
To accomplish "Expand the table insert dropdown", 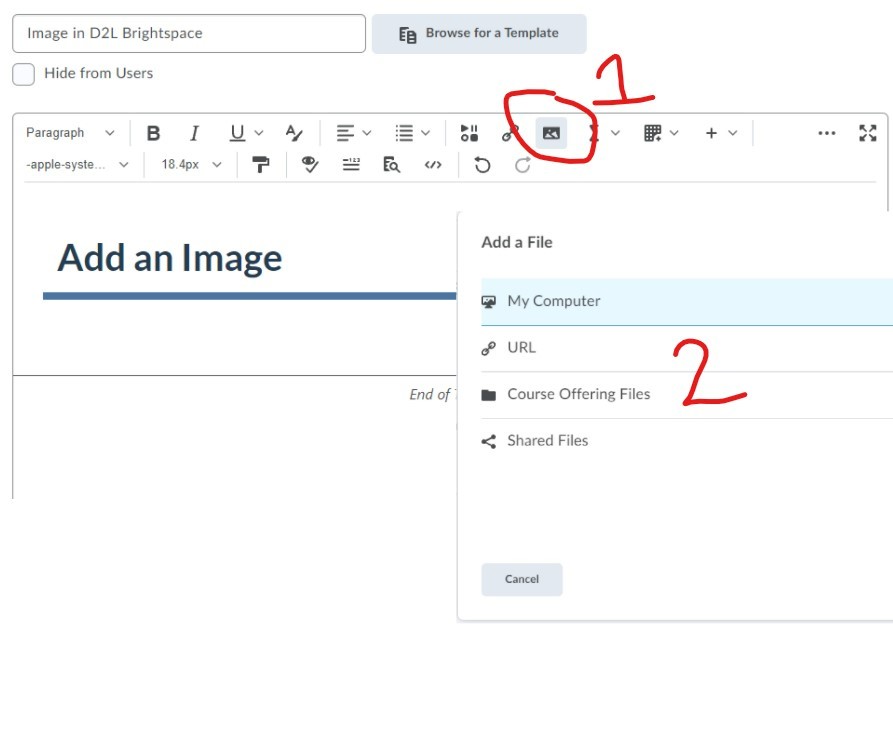I will click(661, 133).
